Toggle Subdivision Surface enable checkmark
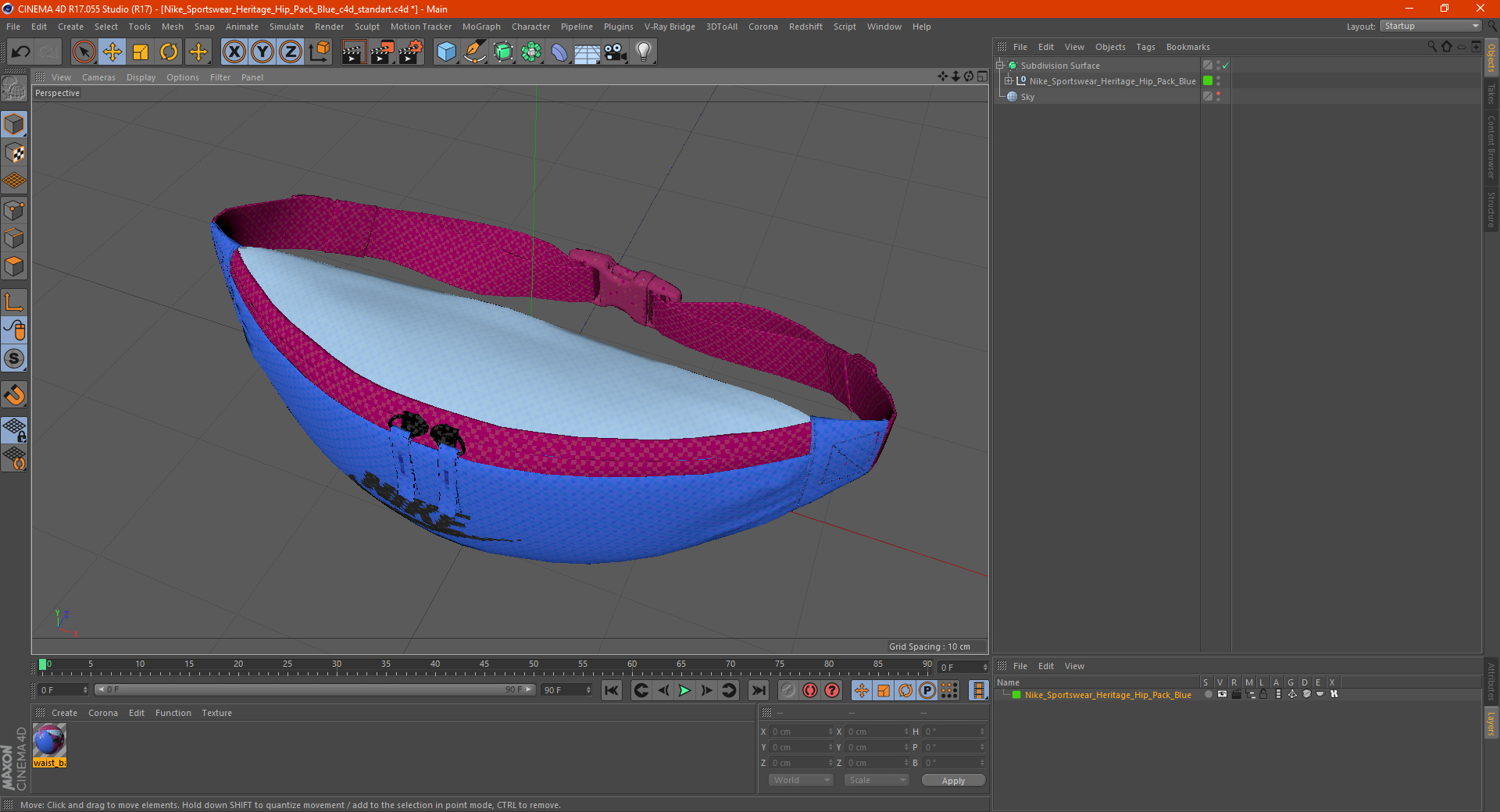1500x812 pixels. [x=1225, y=66]
